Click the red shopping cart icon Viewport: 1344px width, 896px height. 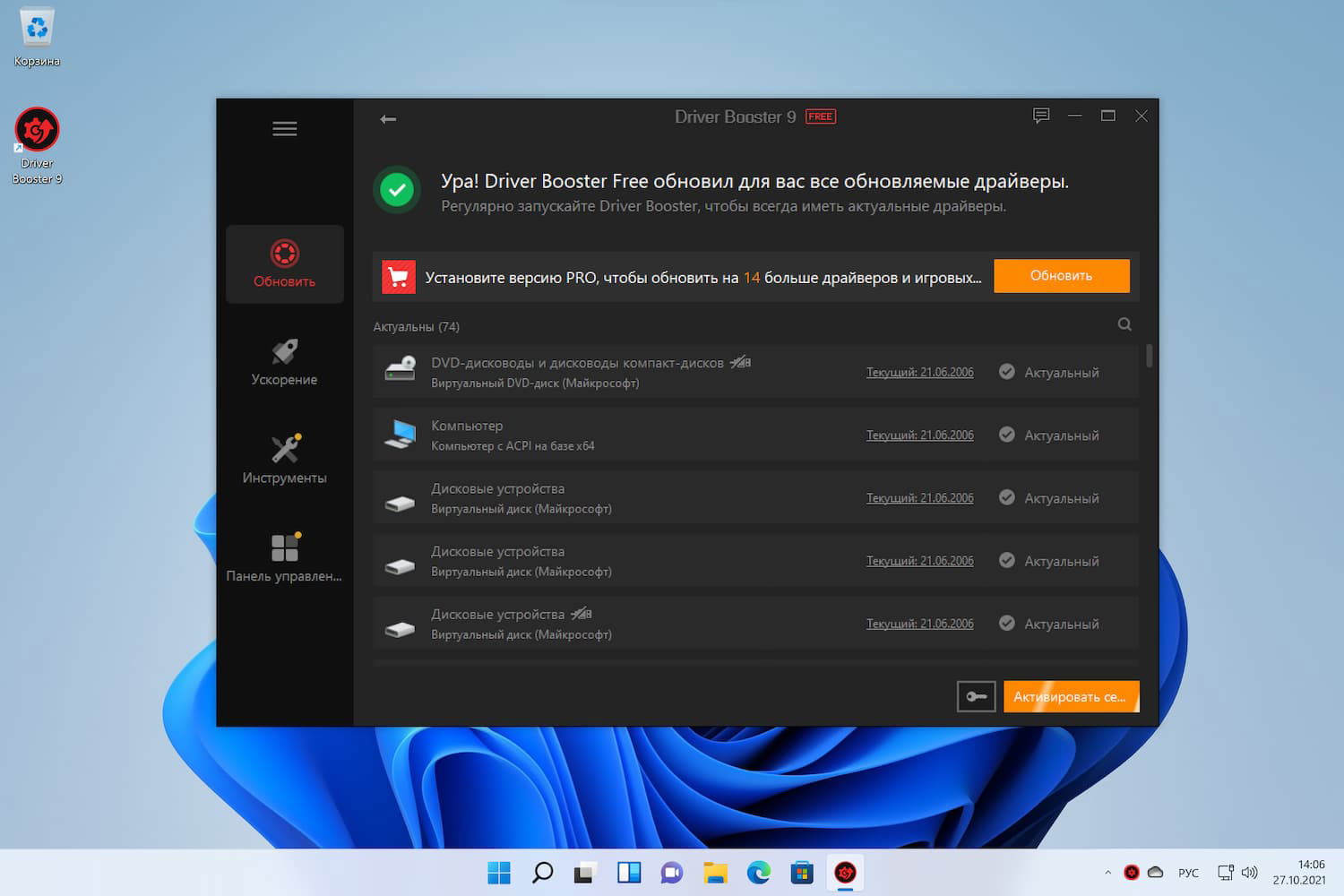pyautogui.click(x=399, y=277)
